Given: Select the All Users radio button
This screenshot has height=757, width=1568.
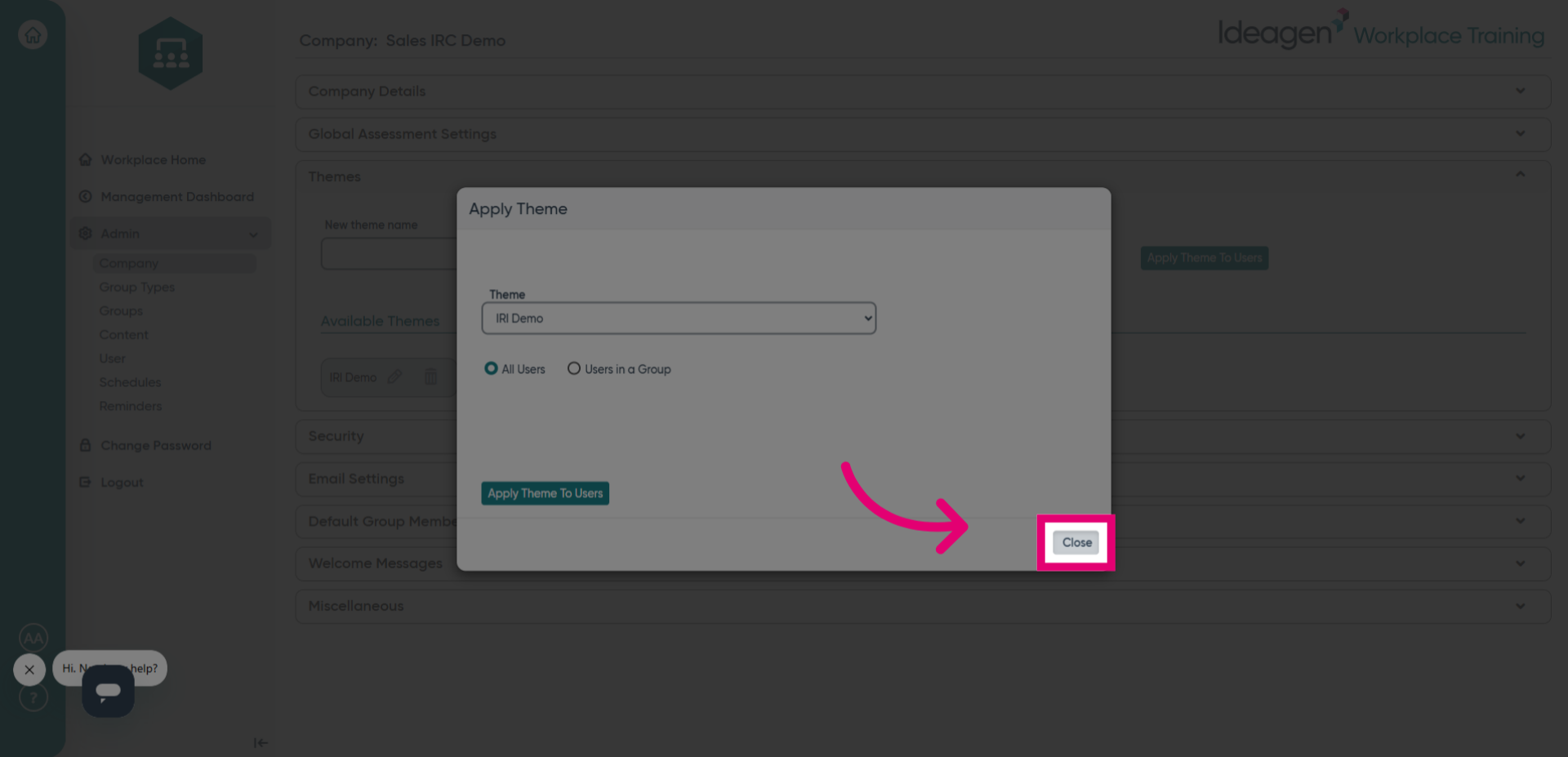Looking at the screenshot, I should [x=491, y=368].
